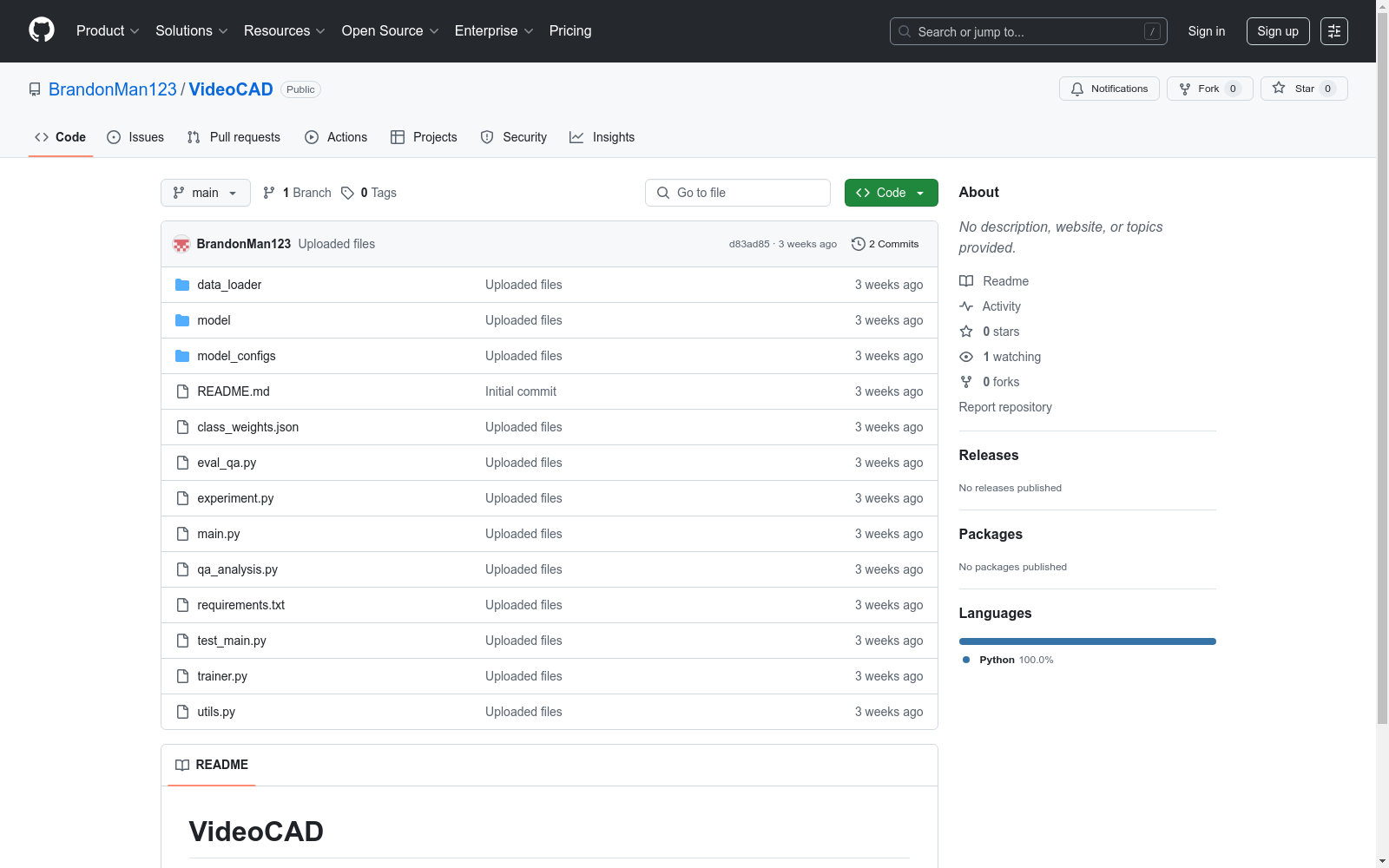
Task: Open the Pricing page
Action: [570, 31]
